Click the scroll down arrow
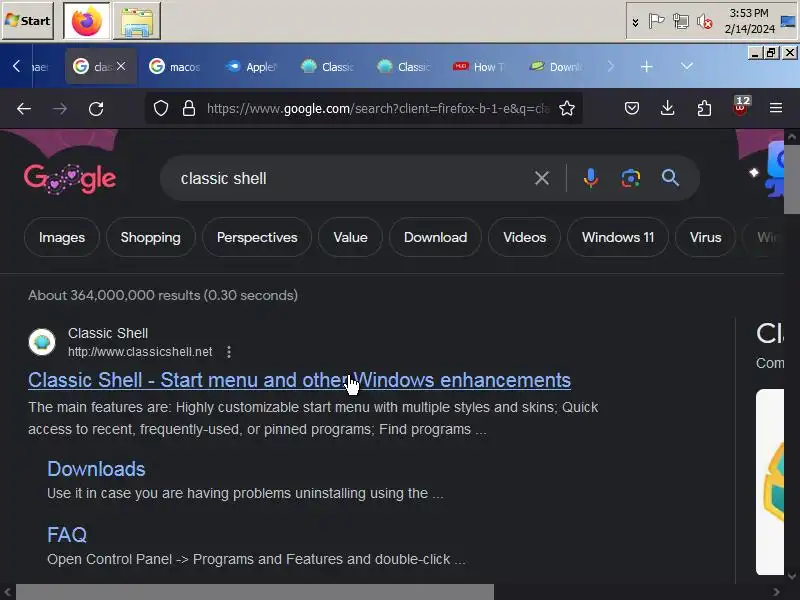The height and width of the screenshot is (600, 800). click(x=792, y=577)
